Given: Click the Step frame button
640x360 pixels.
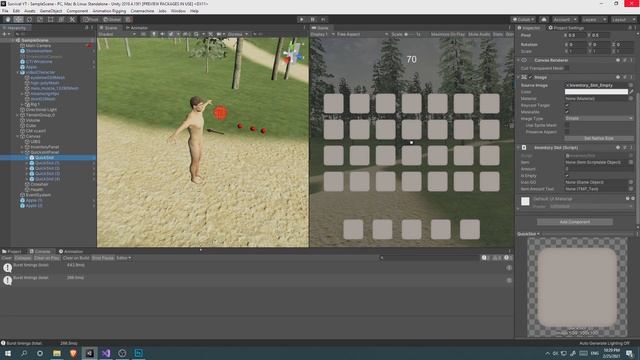Looking at the screenshot, I should tap(323, 19).
